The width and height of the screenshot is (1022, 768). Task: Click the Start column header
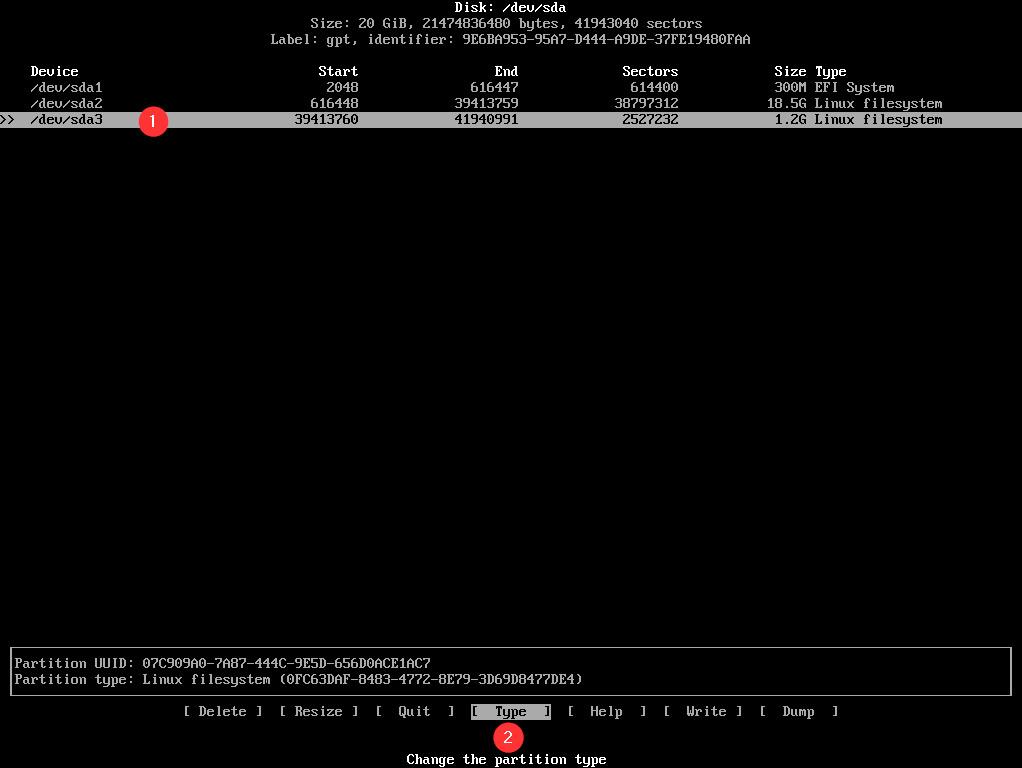[x=338, y=71]
